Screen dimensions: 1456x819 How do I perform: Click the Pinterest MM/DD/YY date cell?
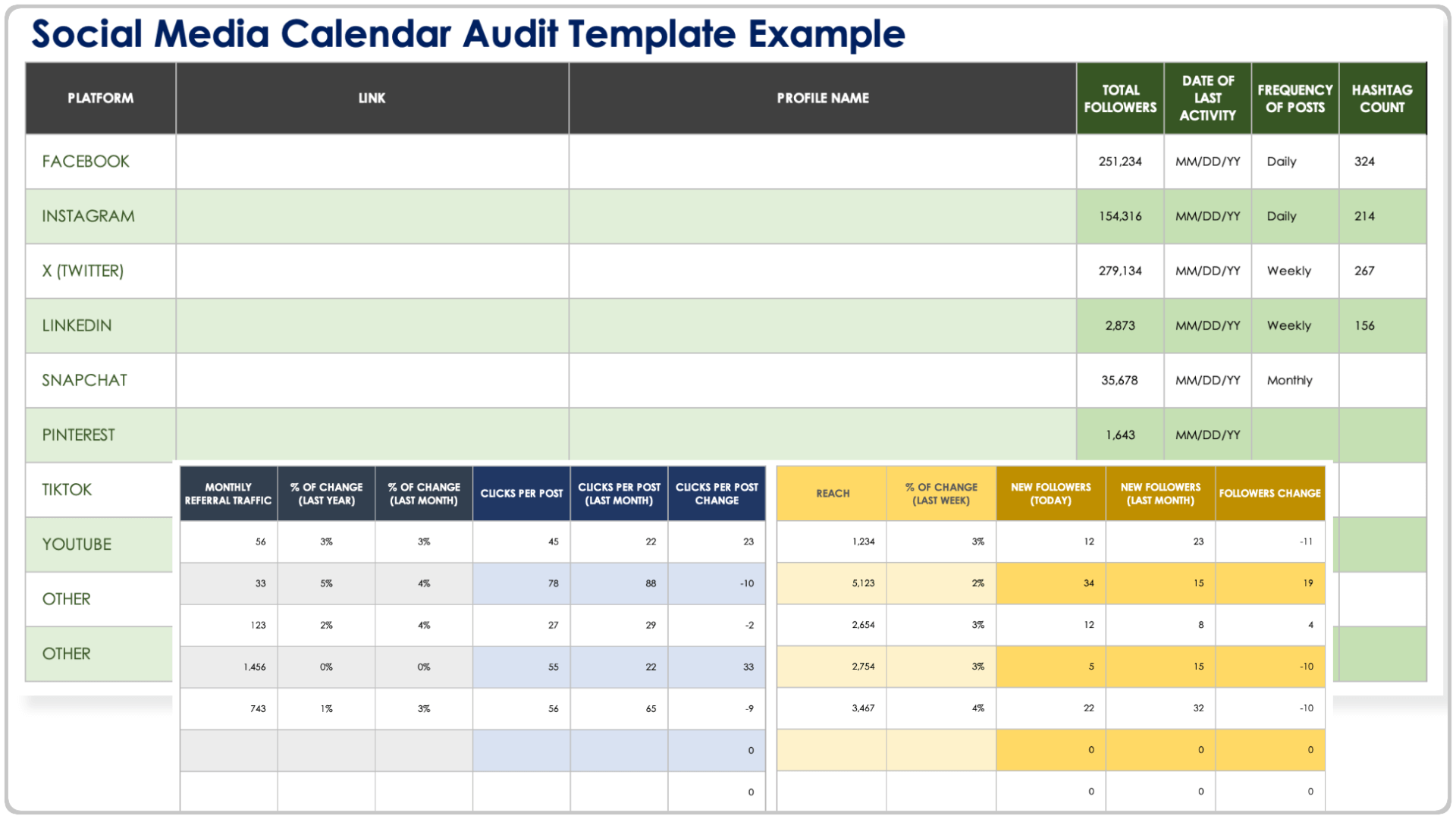(1207, 435)
